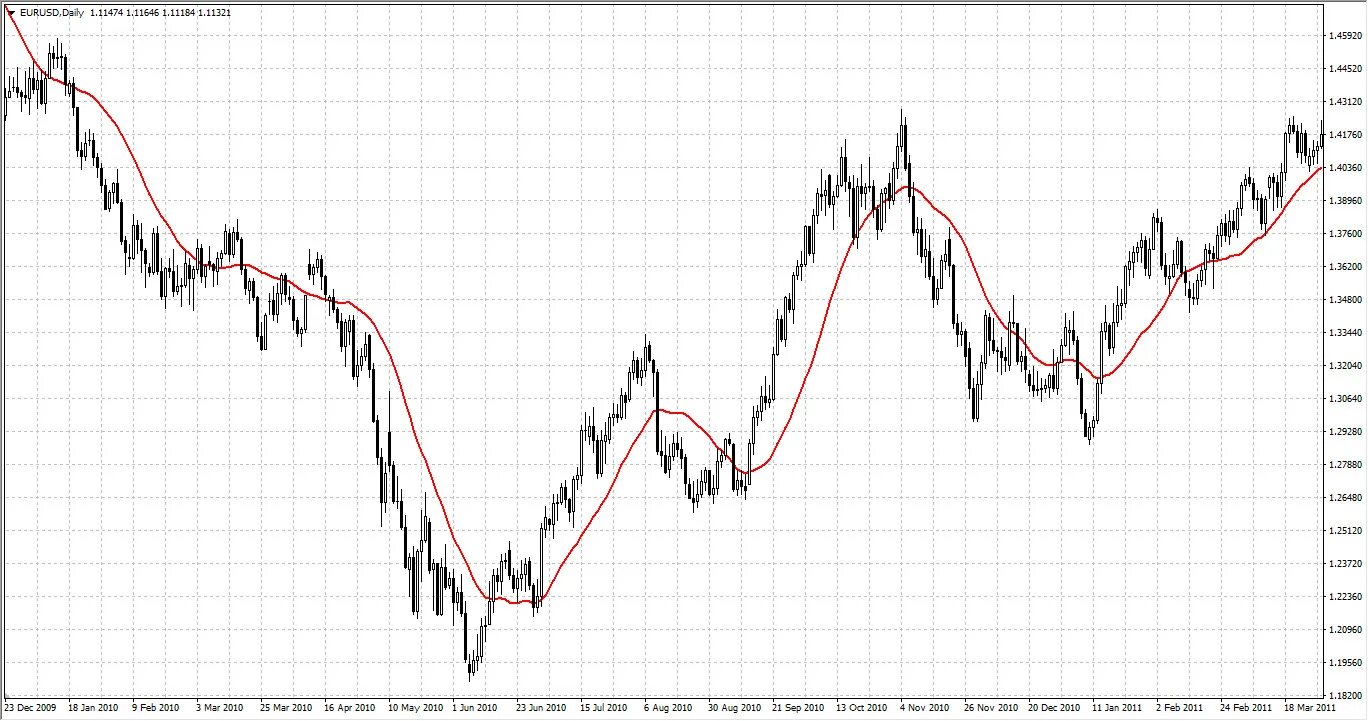Image resolution: width=1368 pixels, height=721 pixels.
Task: Click the 1.44520 price label
Action: click(x=1345, y=69)
